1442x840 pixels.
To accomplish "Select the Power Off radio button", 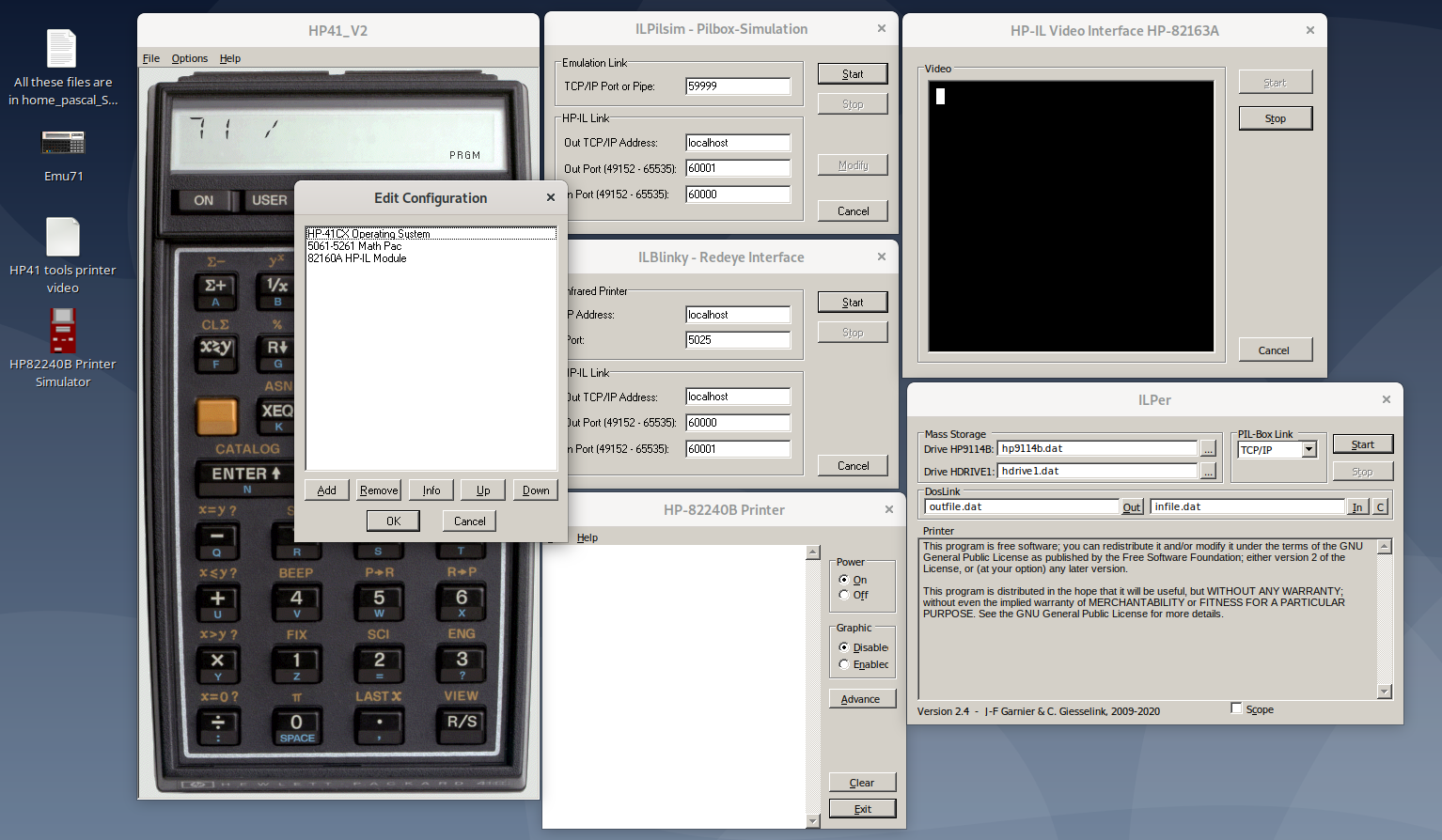I will click(844, 595).
